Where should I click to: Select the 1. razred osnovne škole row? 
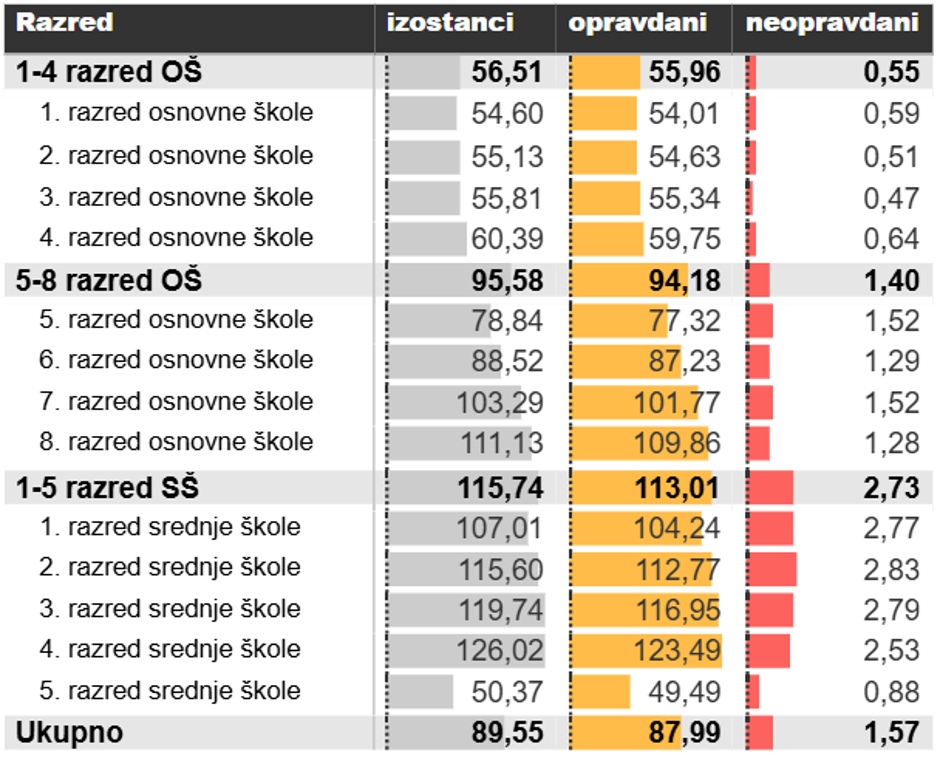(176, 113)
